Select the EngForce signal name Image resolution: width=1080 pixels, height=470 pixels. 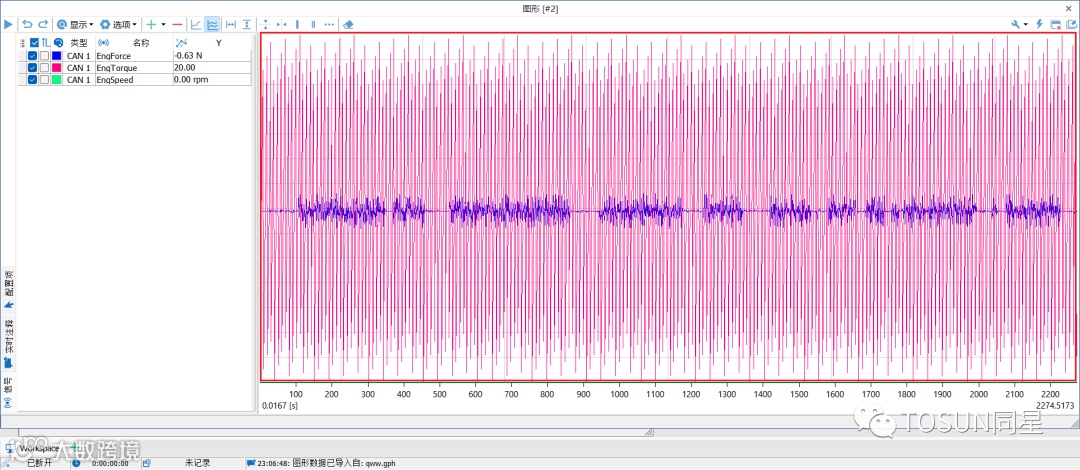coord(114,56)
